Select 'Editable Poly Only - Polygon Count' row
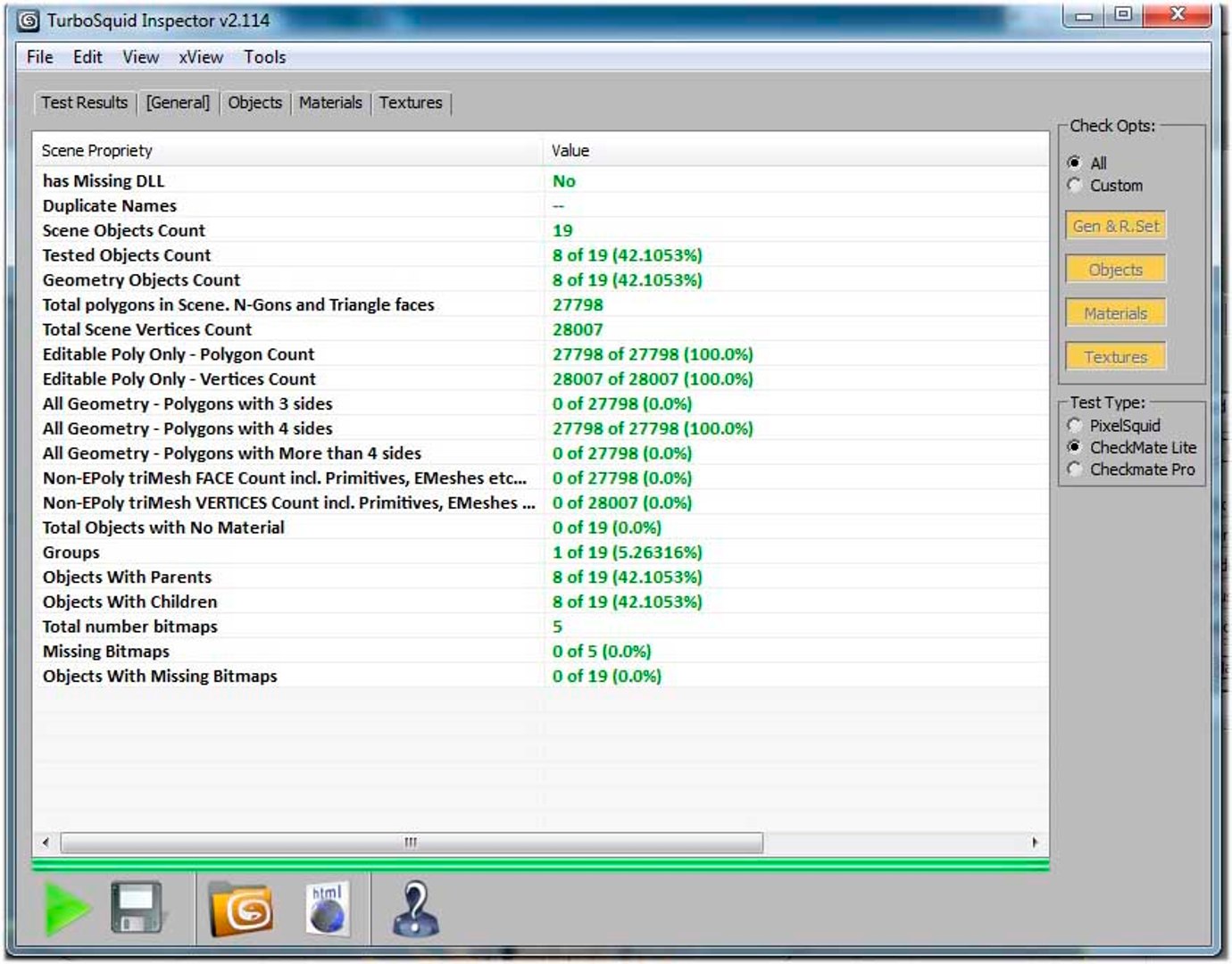Viewport: 1232px width, 964px height. (541, 354)
